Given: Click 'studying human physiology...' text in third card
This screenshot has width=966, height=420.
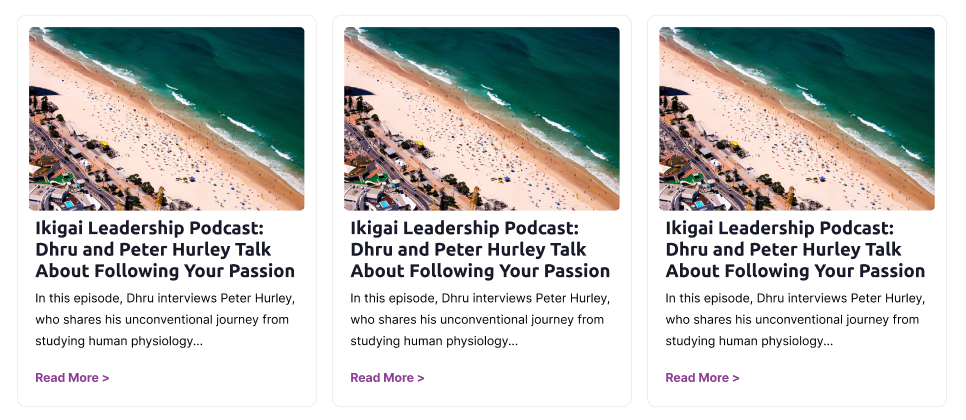Looking at the screenshot, I should tap(749, 341).
